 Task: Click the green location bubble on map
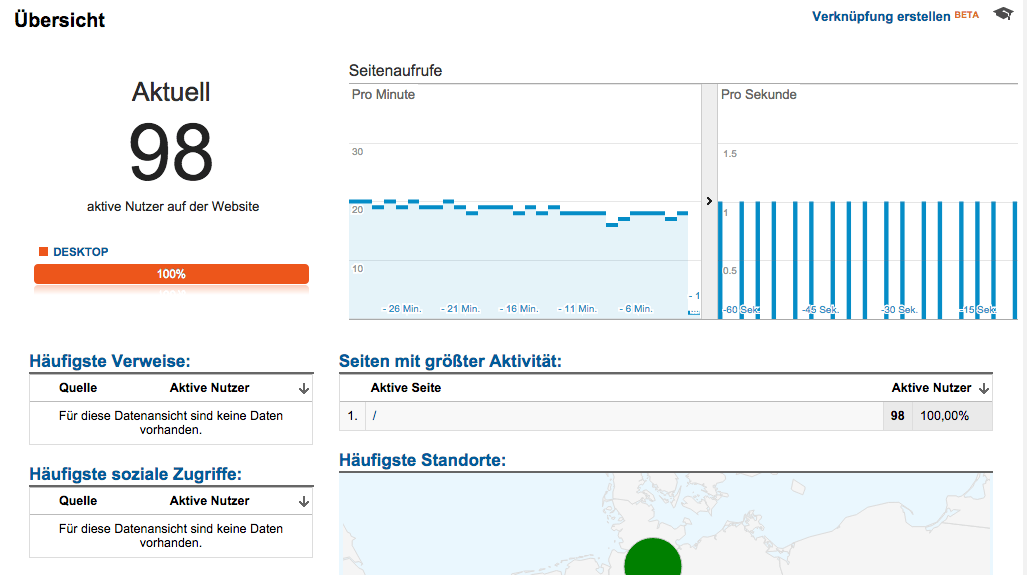point(652,559)
